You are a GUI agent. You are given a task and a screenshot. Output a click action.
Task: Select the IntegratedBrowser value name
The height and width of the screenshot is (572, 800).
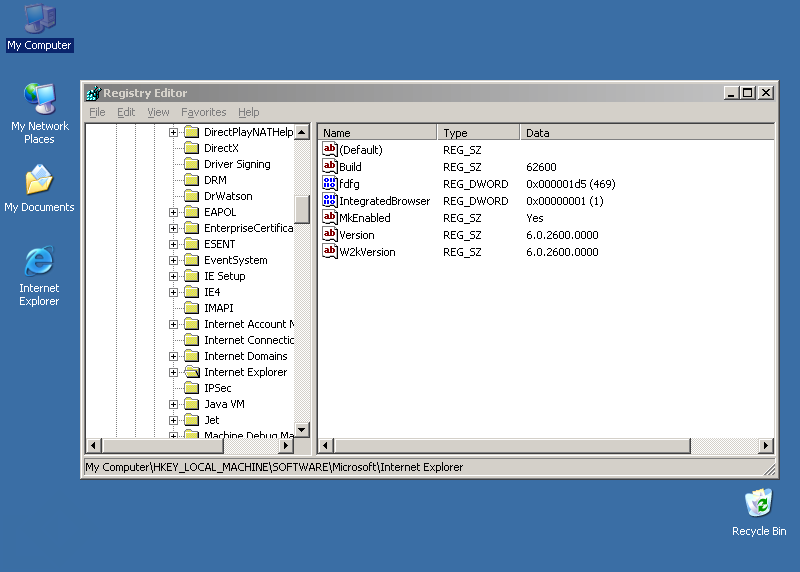point(385,201)
